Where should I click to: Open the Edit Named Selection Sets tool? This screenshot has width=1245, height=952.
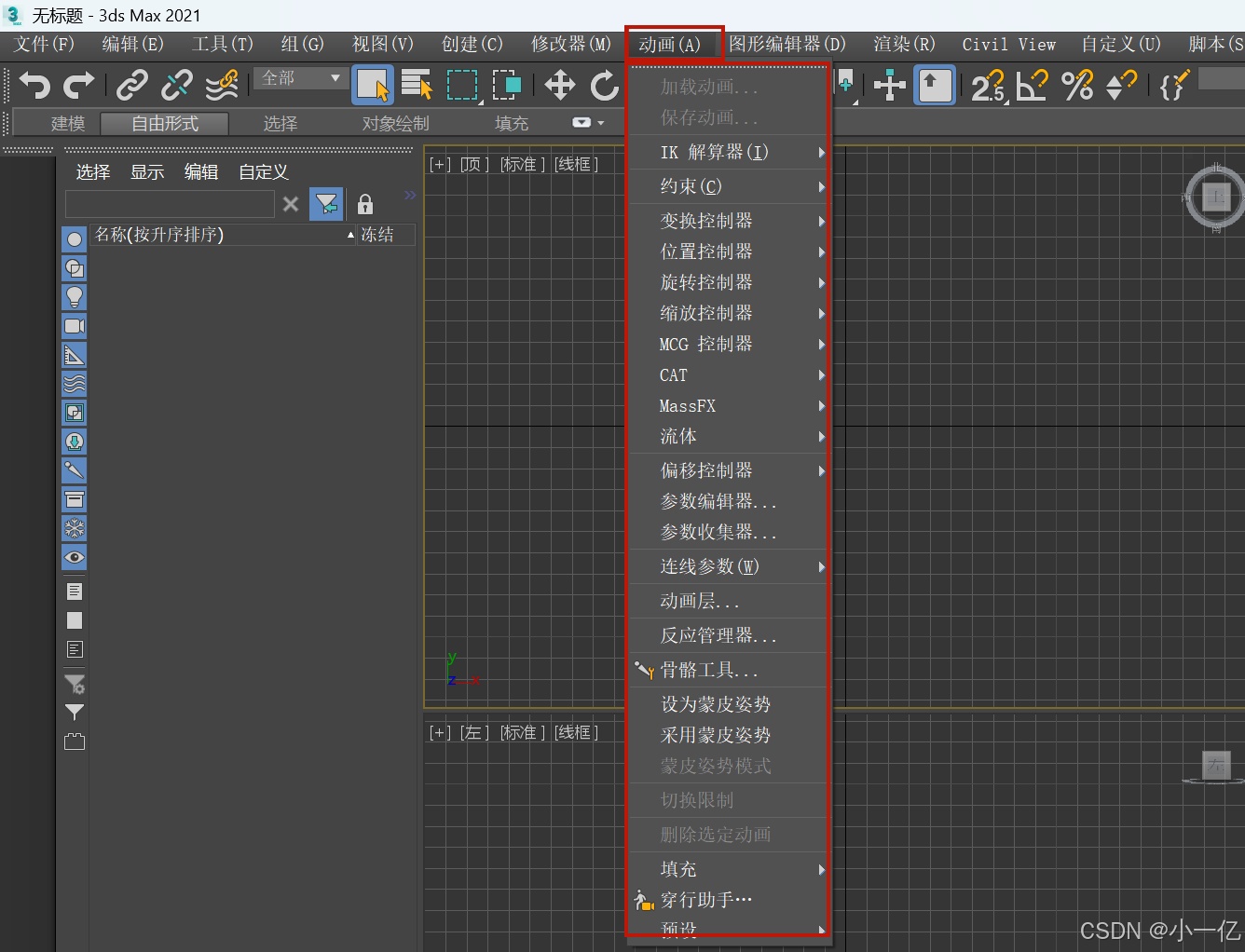[1174, 86]
